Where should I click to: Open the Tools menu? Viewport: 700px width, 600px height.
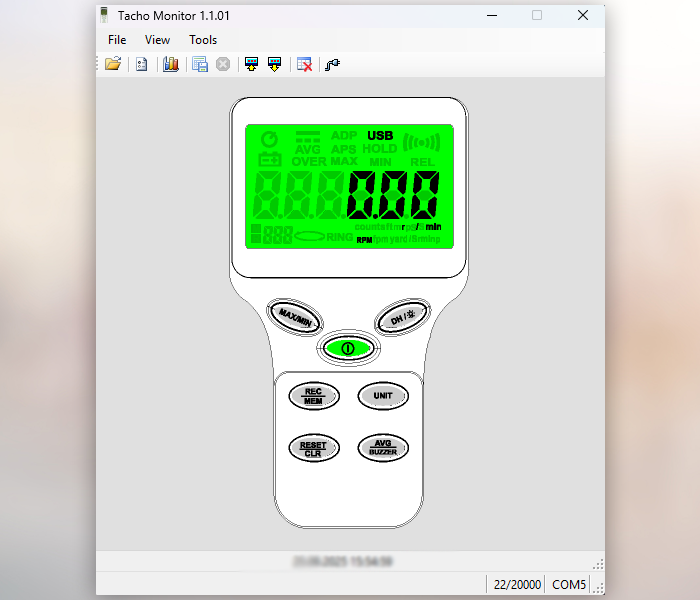pos(203,40)
